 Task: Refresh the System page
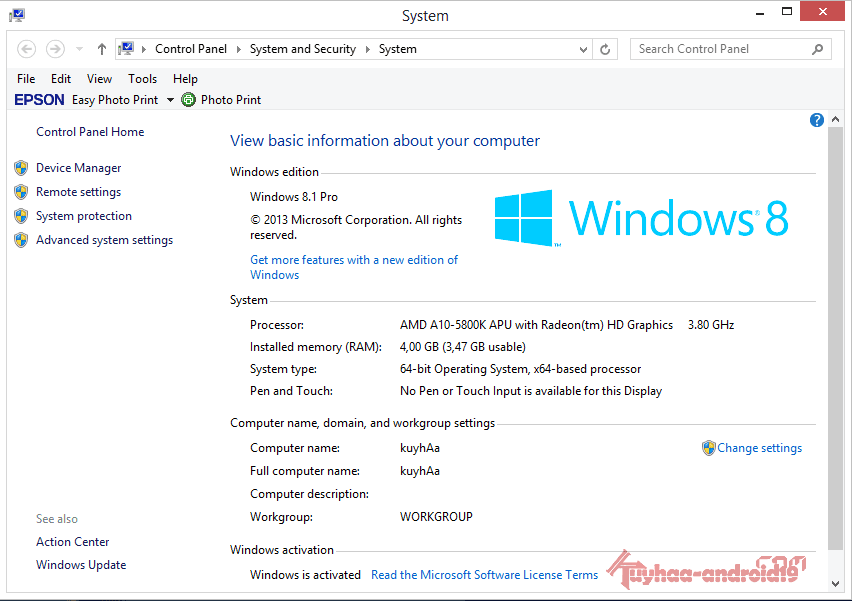pos(605,49)
